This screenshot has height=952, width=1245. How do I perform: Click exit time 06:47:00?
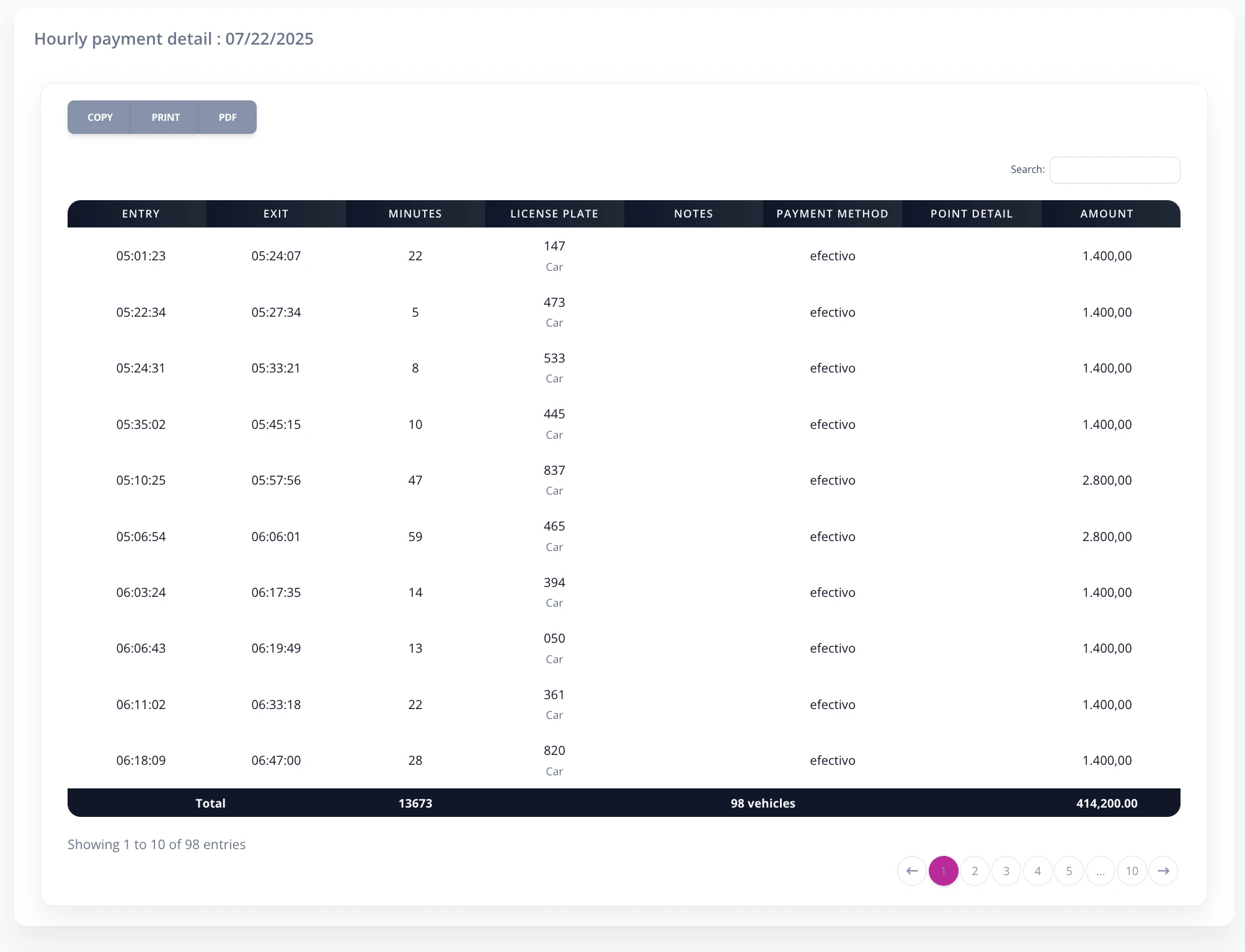tap(276, 760)
